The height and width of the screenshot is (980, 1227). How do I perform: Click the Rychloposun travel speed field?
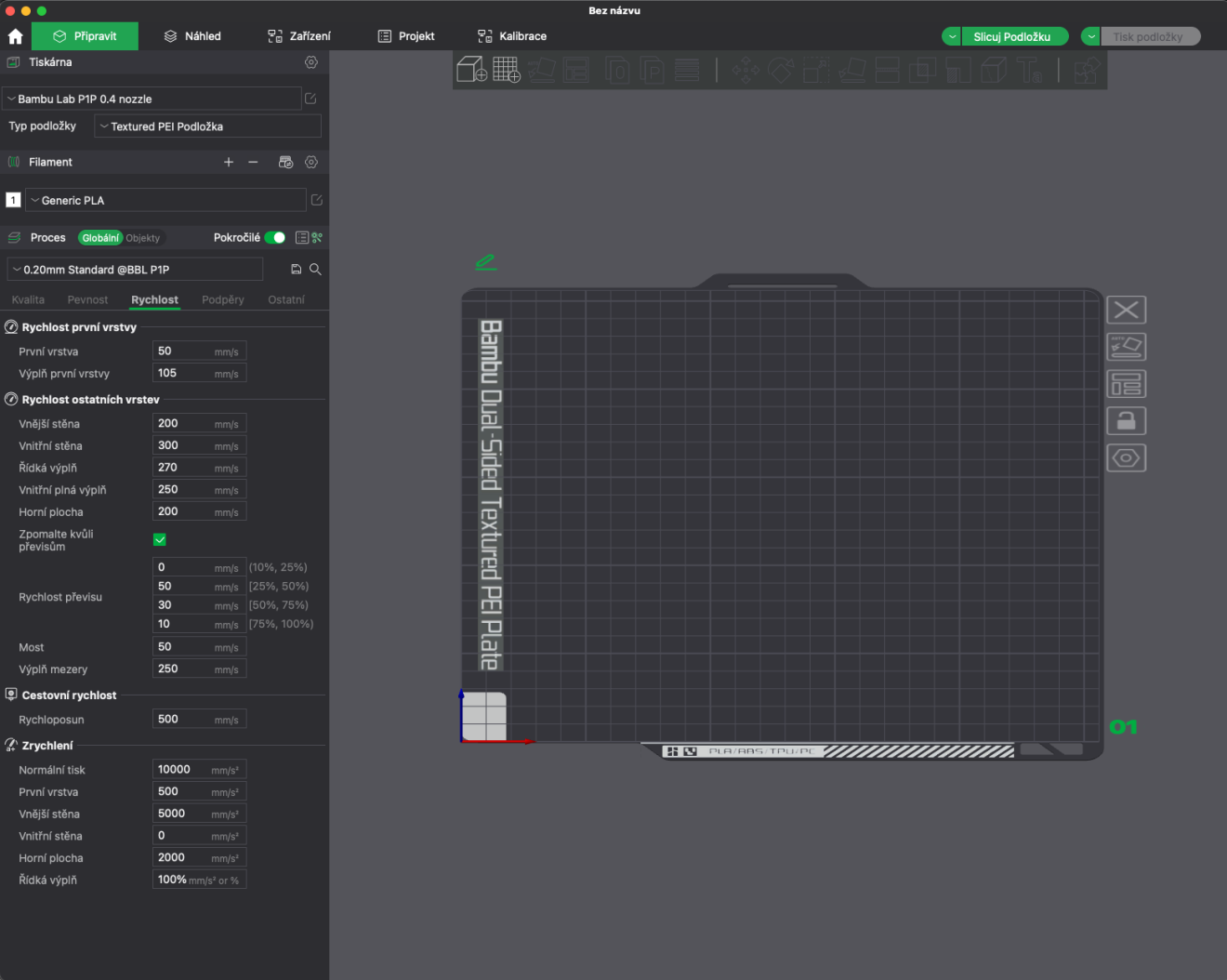coord(199,719)
